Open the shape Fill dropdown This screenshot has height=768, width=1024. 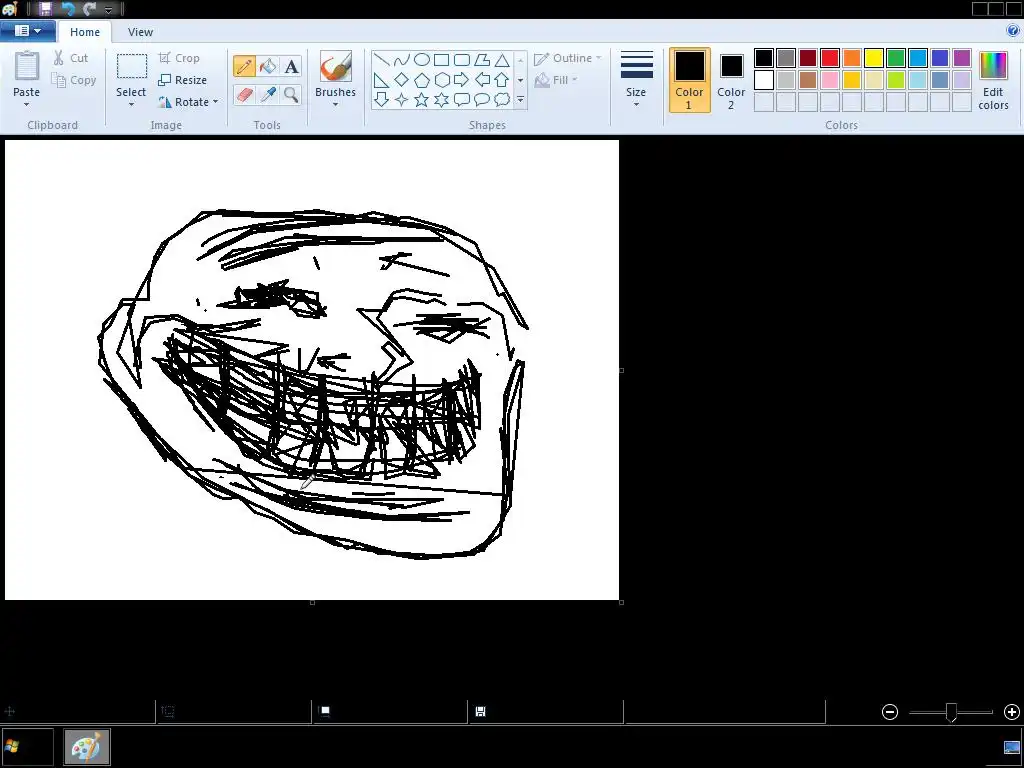tap(556, 80)
